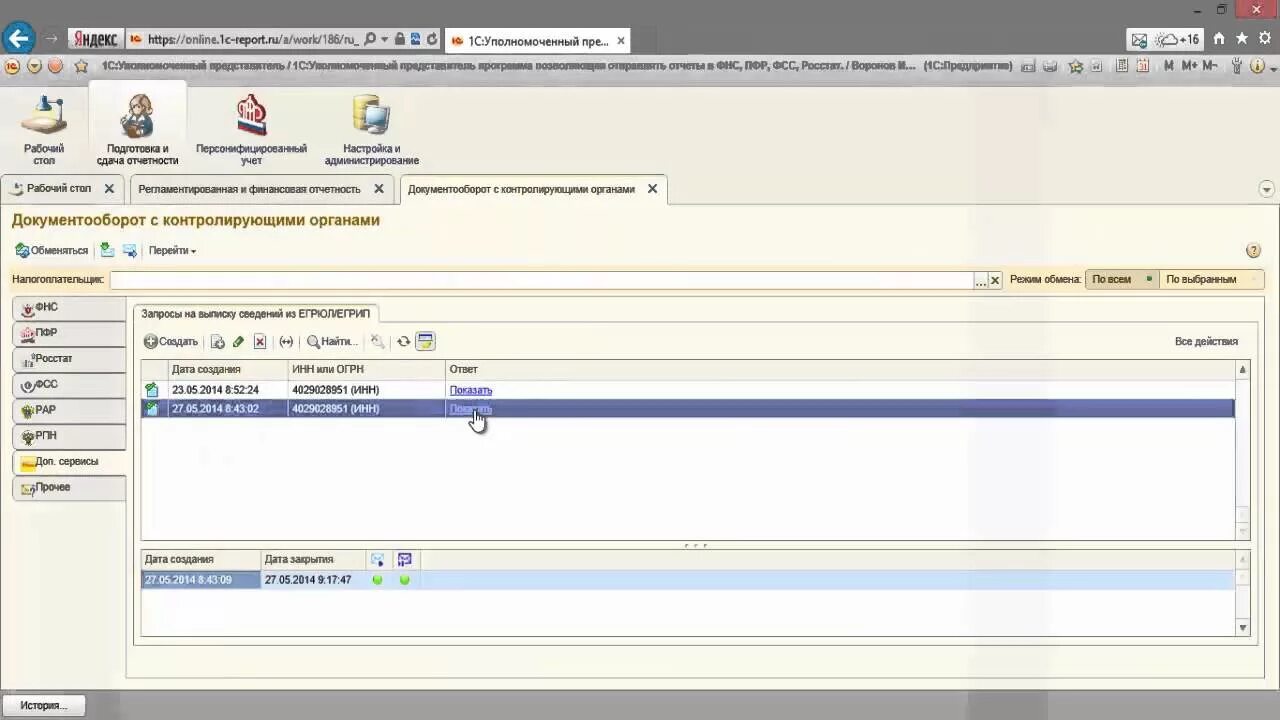The width and height of the screenshot is (1280, 720).
Task: Click the refresh list icon in requests toolbar
Action: tap(403, 342)
